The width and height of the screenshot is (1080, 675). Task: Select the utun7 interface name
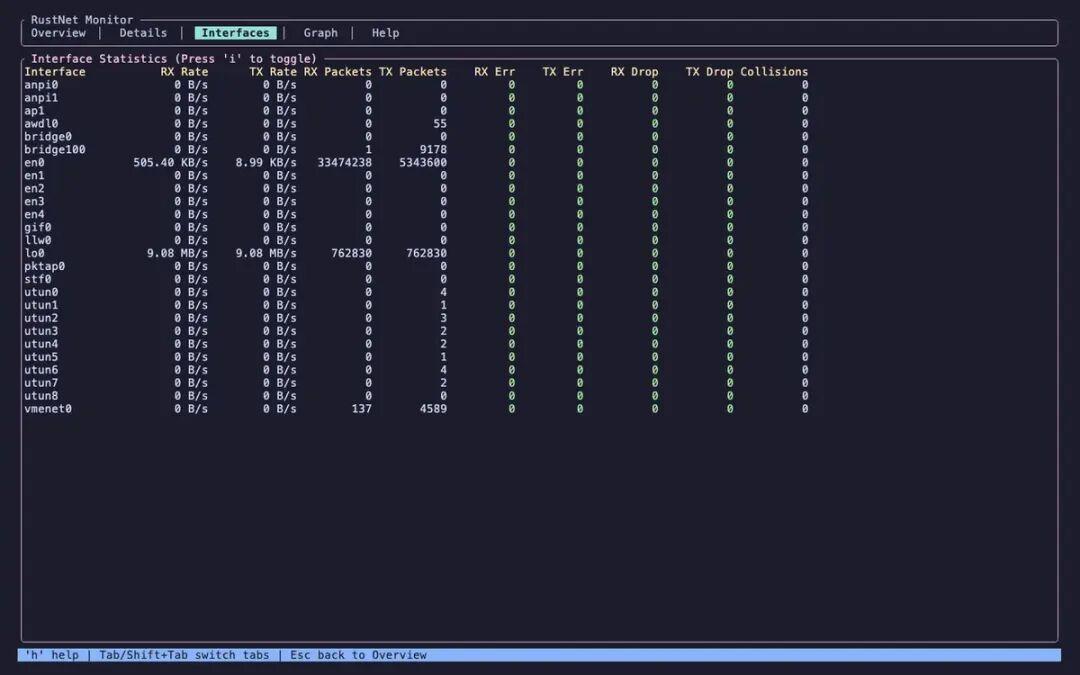pos(41,383)
